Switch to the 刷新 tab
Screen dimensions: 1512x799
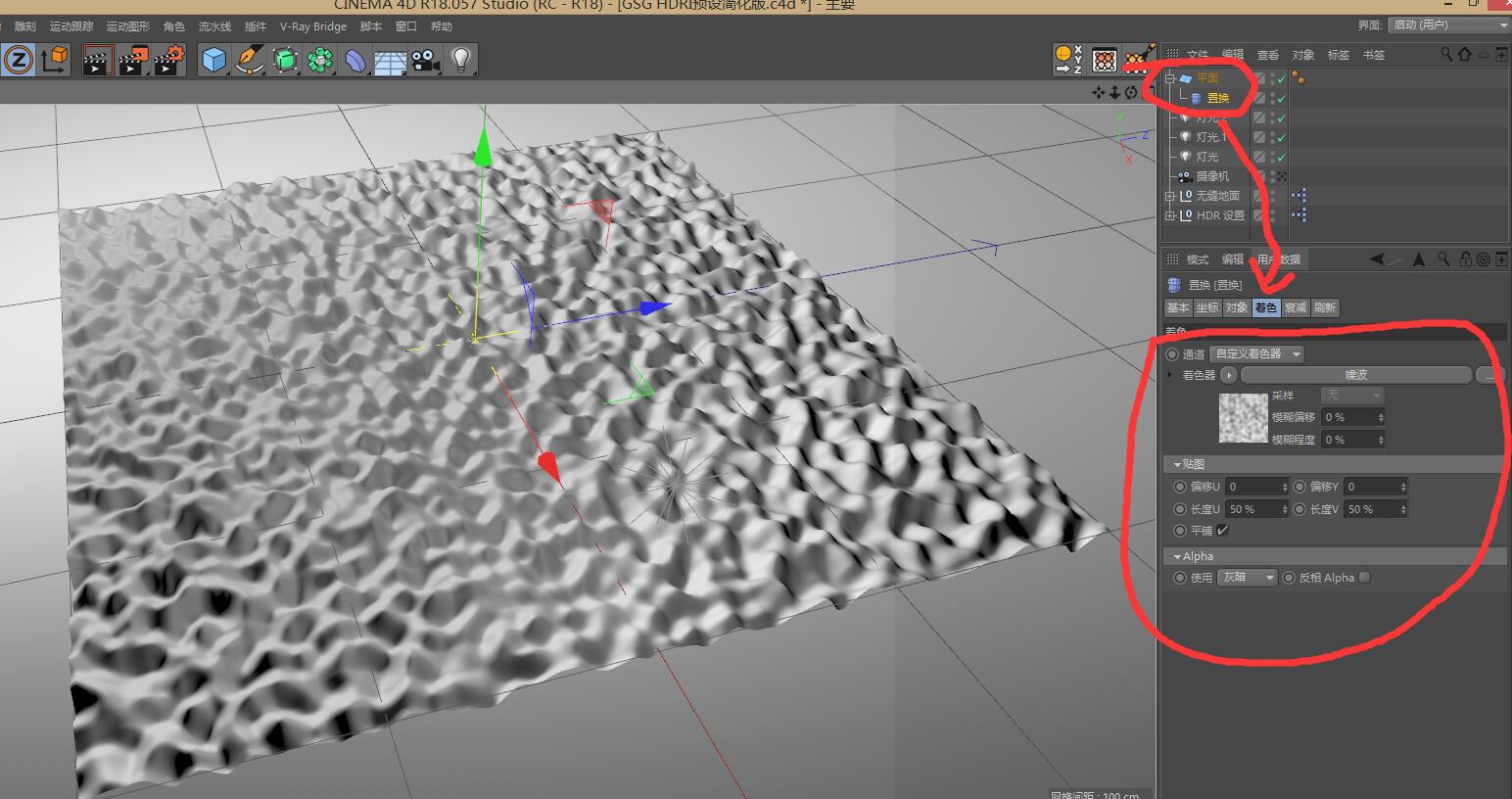tap(1325, 307)
